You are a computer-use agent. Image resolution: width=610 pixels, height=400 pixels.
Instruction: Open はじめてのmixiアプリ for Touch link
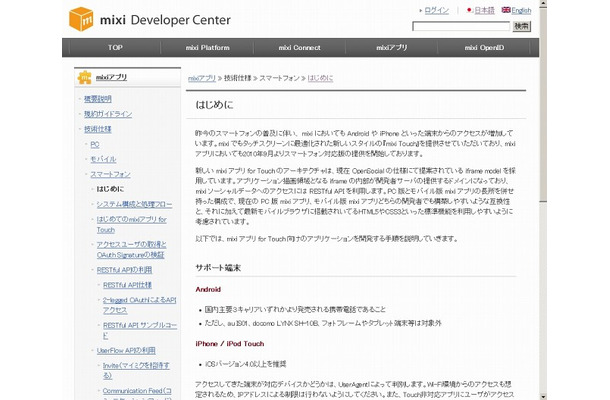click(131, 225)
